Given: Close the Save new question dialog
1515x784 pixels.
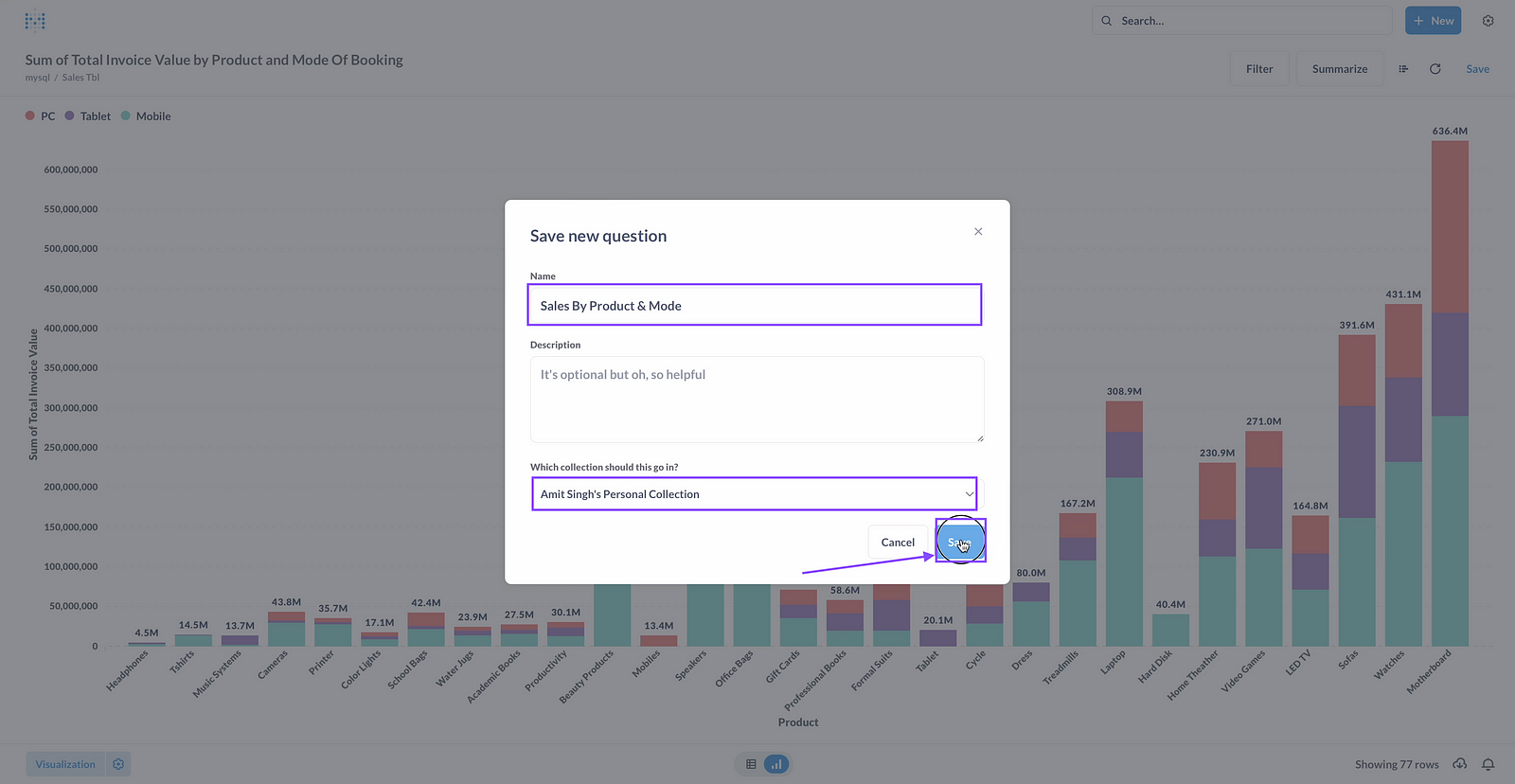Looking at the screenshot, I should pyautogui.click(x=978, y=232).
